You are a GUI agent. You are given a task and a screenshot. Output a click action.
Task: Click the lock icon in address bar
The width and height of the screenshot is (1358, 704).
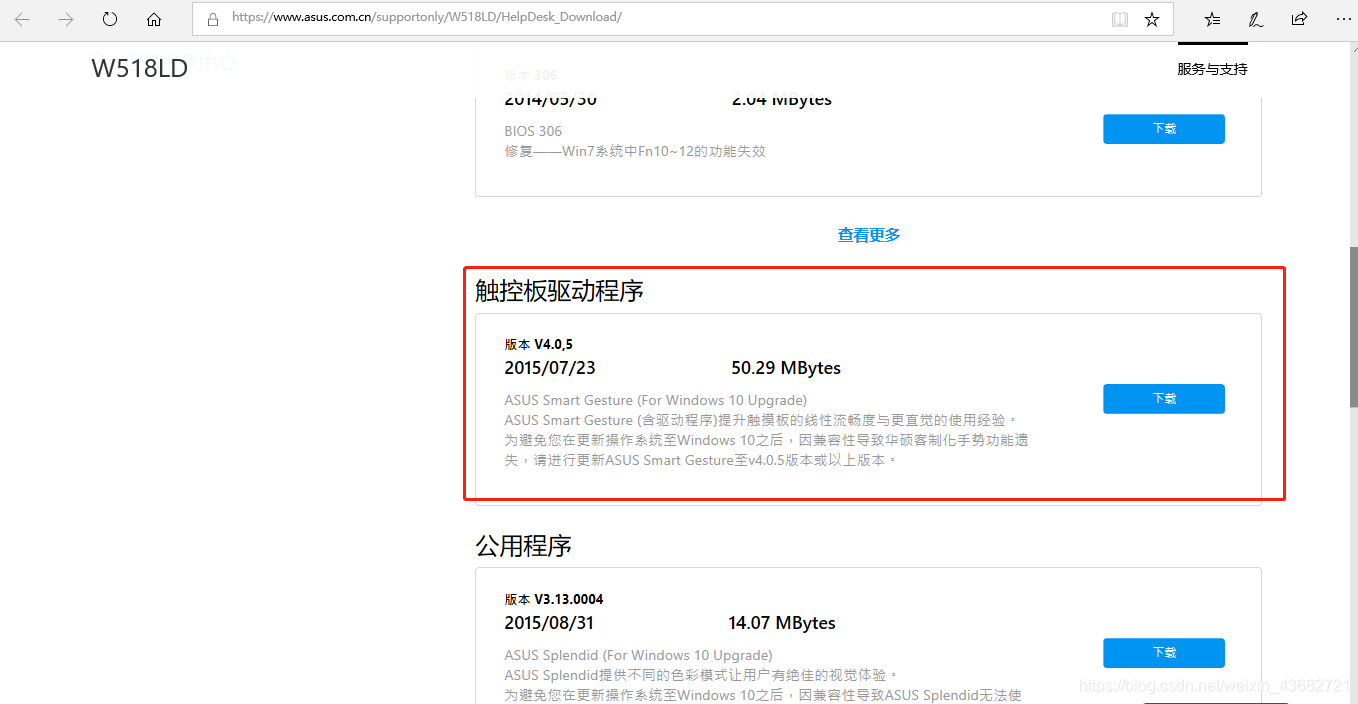coord(212,19)
